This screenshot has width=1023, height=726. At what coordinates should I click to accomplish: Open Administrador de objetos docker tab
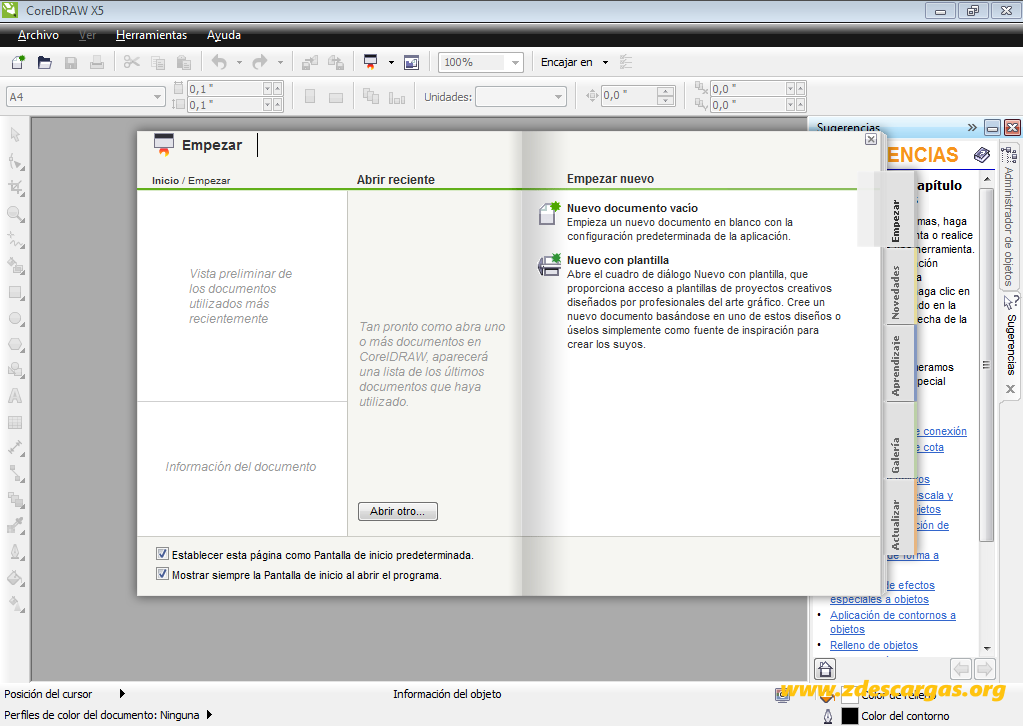click(x=1009, y=215)
